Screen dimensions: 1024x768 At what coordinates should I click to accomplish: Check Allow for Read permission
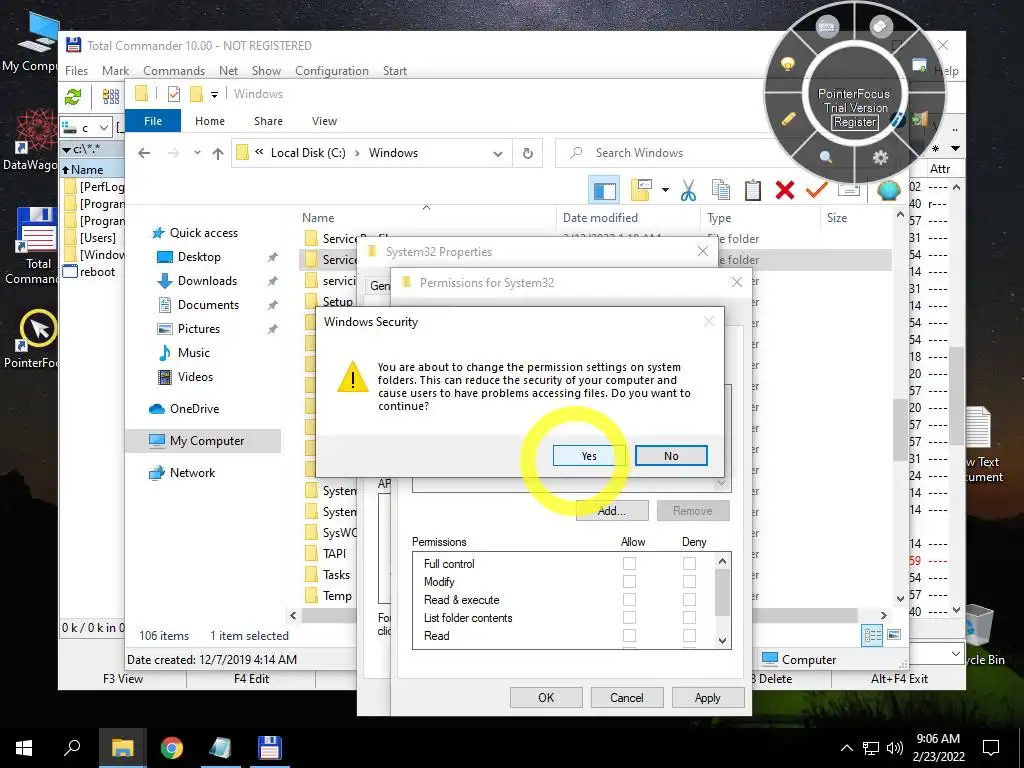[630, 635]
